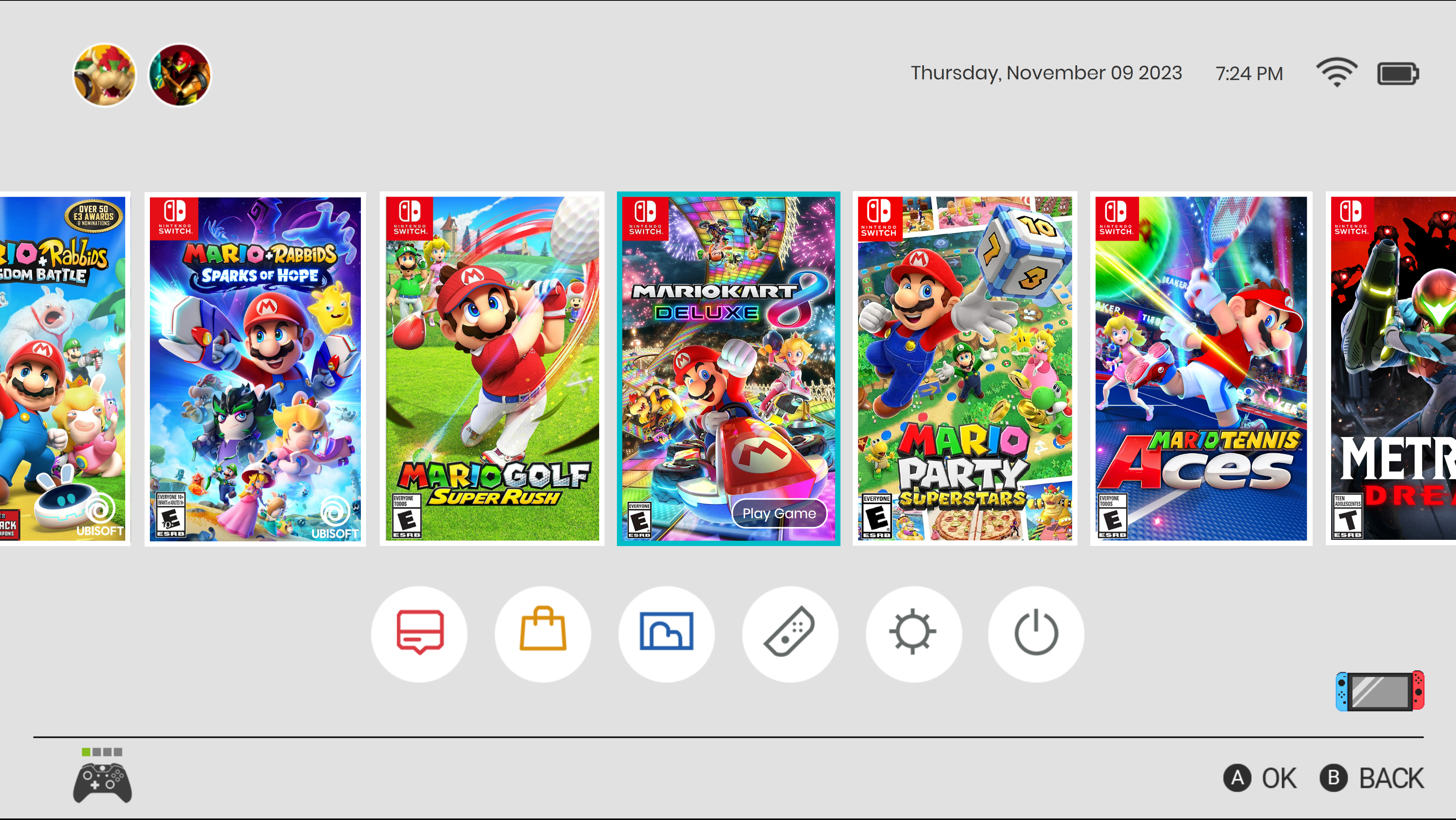
Task: Click the A button OK prompt
Action: pos(1260,778)
